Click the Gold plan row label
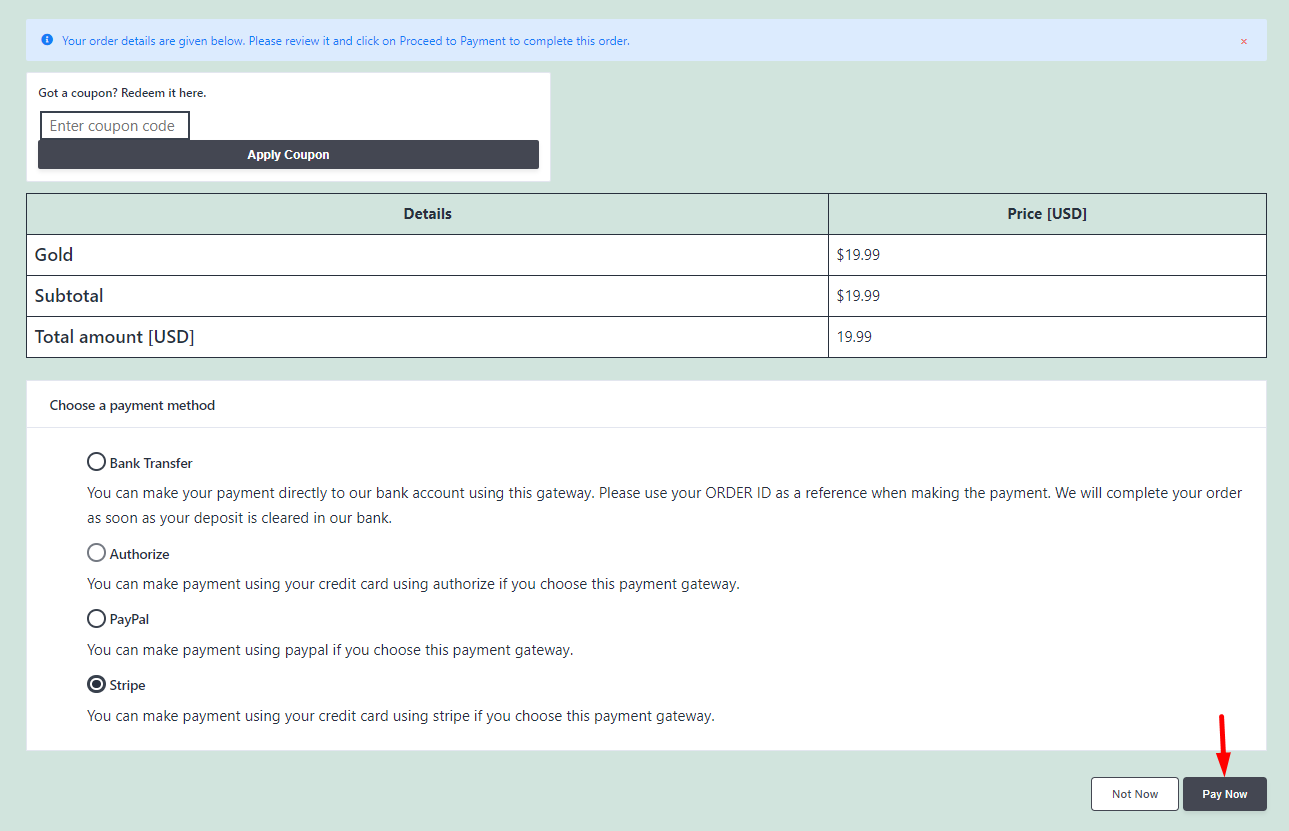Viewport: 1289px width, 831px height. (x=54, y=255)
